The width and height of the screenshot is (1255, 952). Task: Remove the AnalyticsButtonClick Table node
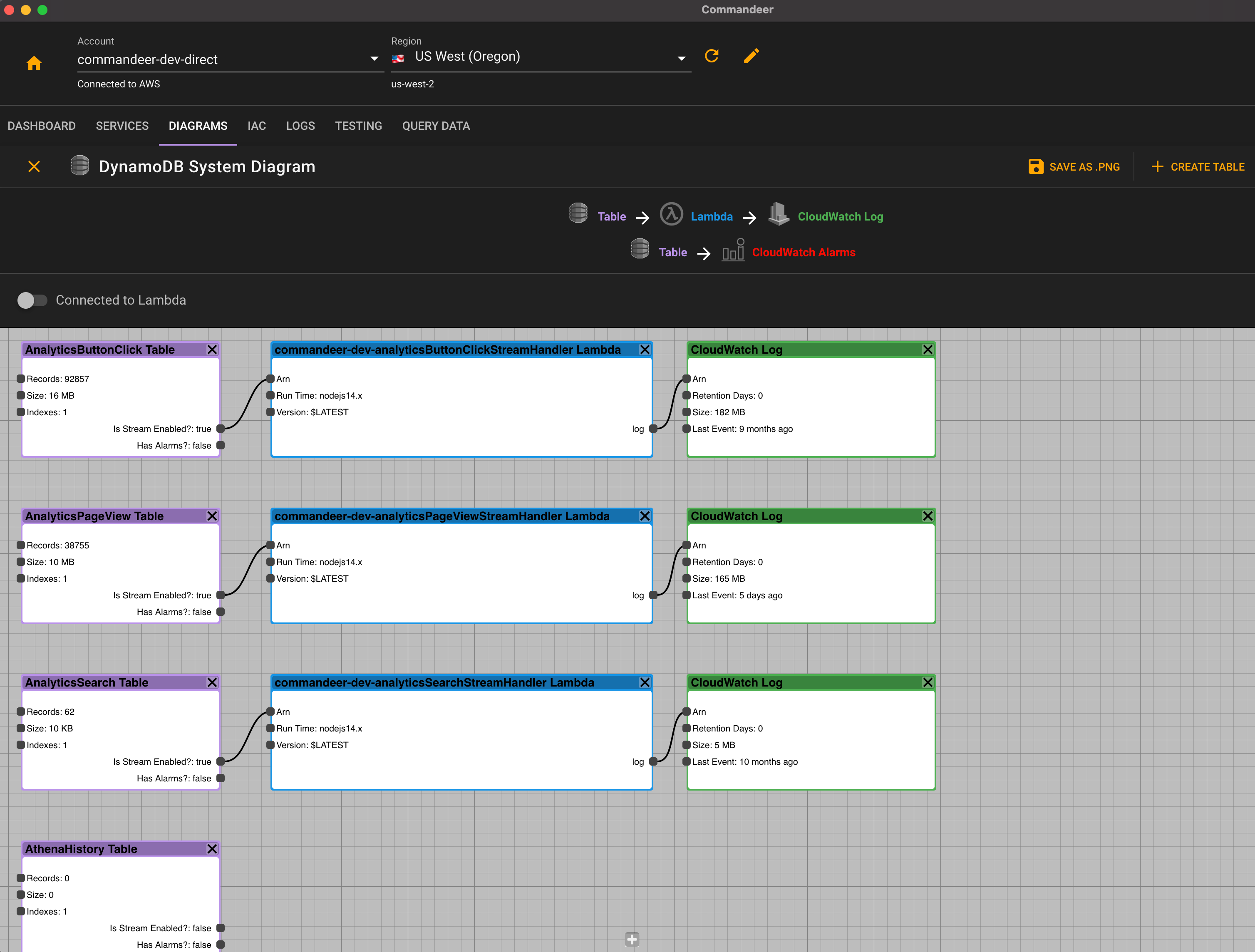(x=212, y=350)
